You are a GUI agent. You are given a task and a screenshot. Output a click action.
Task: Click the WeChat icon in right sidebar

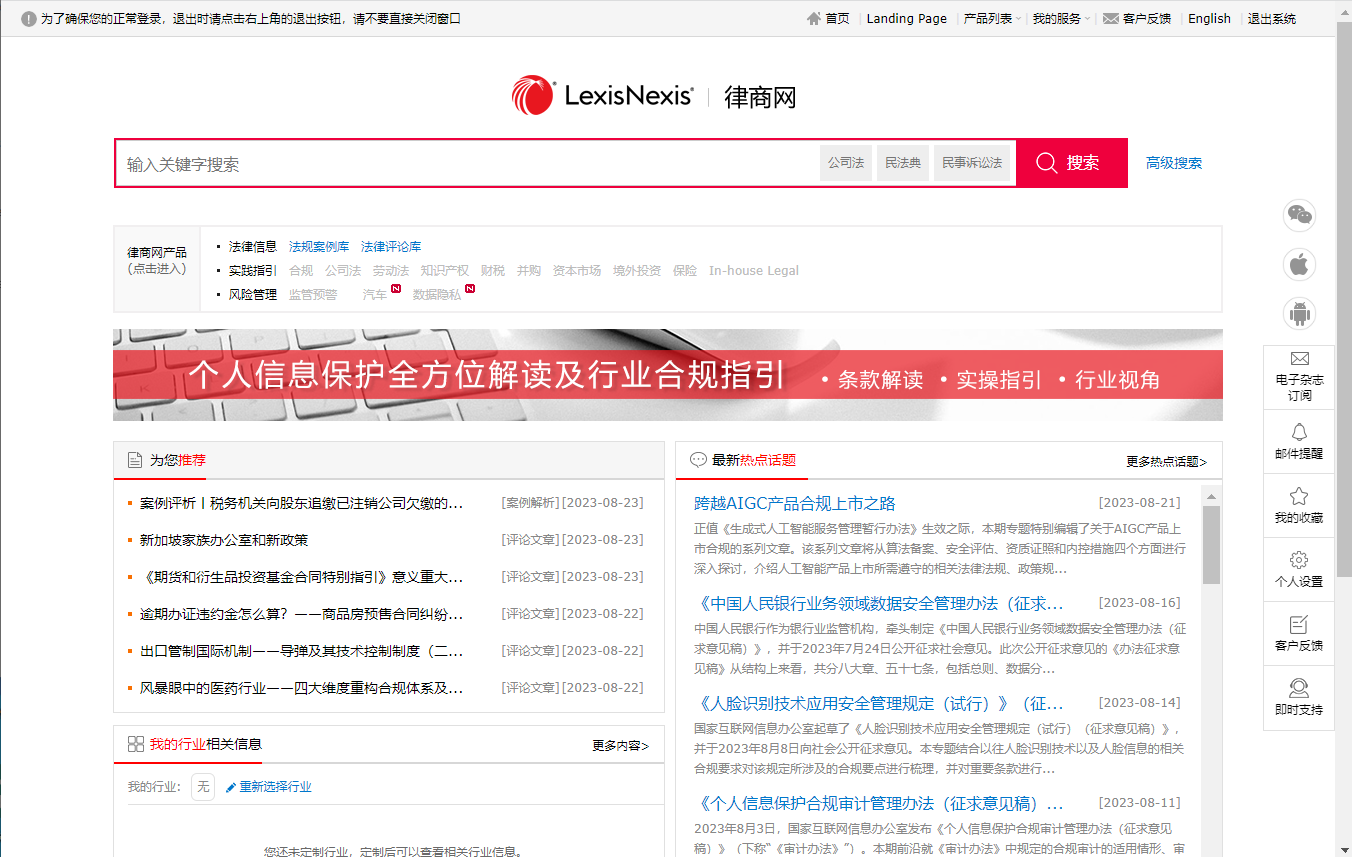pyautogui.click(x=1299, y=215)
